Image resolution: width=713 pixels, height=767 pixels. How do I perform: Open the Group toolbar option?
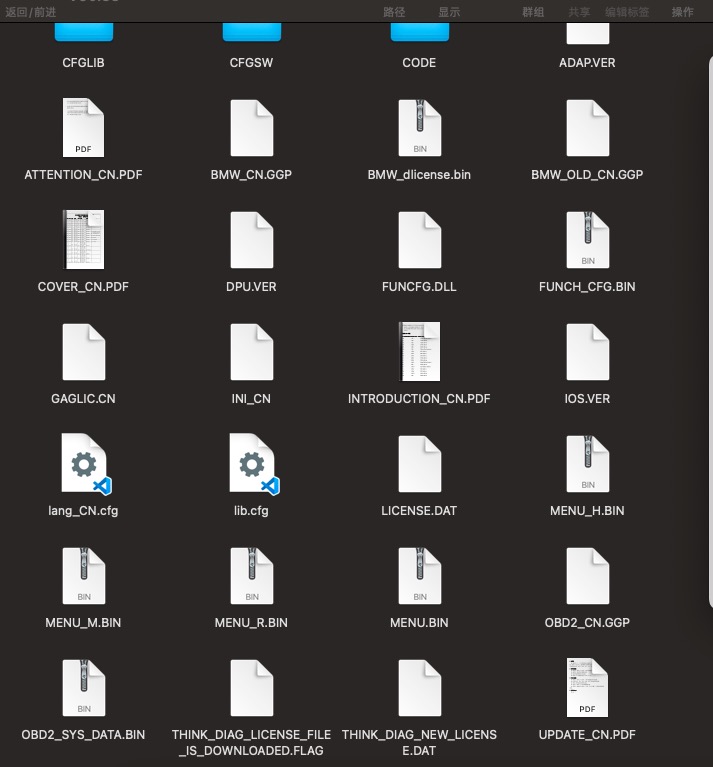(533, 12)
